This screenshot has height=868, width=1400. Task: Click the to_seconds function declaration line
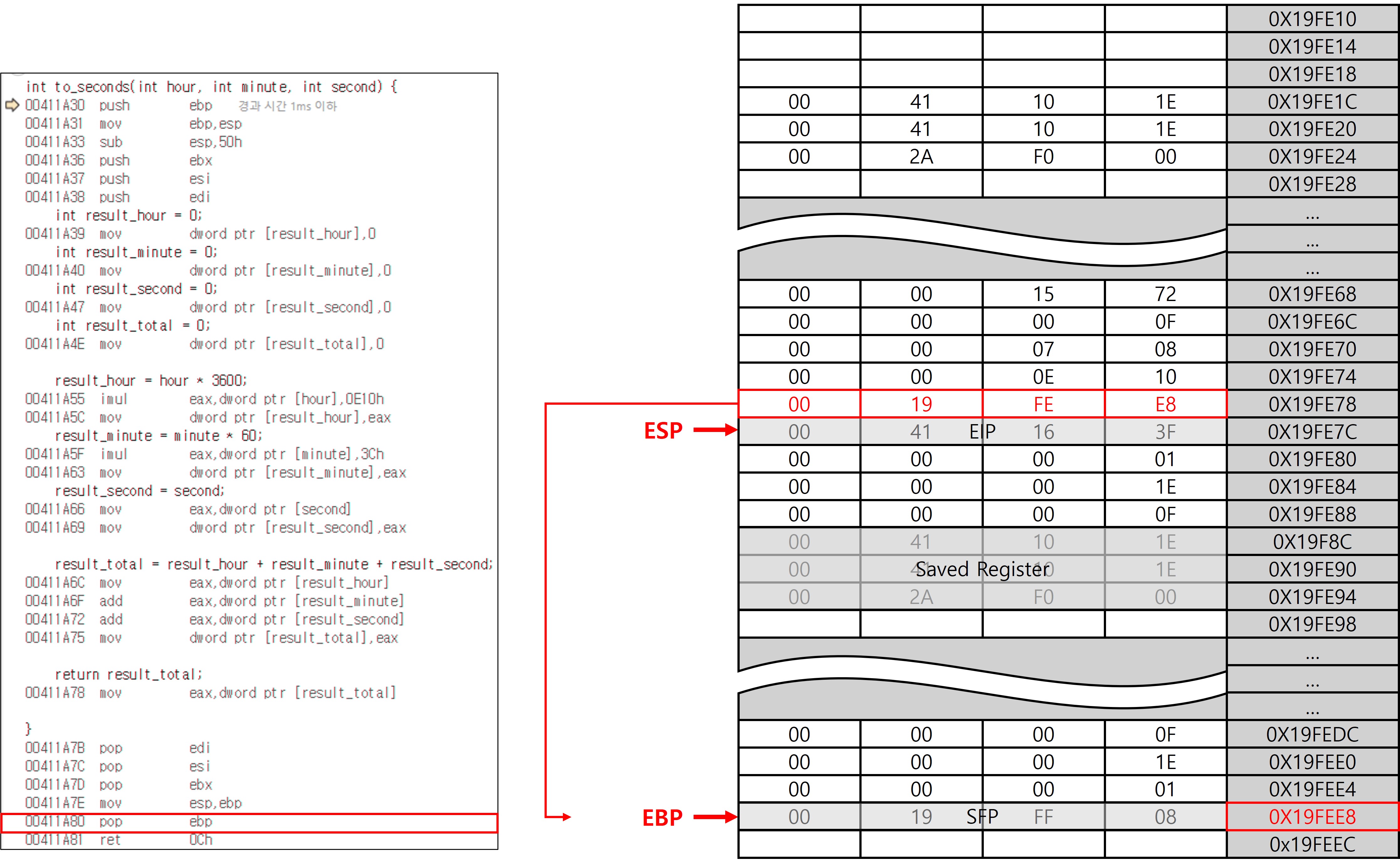[211, 87]
